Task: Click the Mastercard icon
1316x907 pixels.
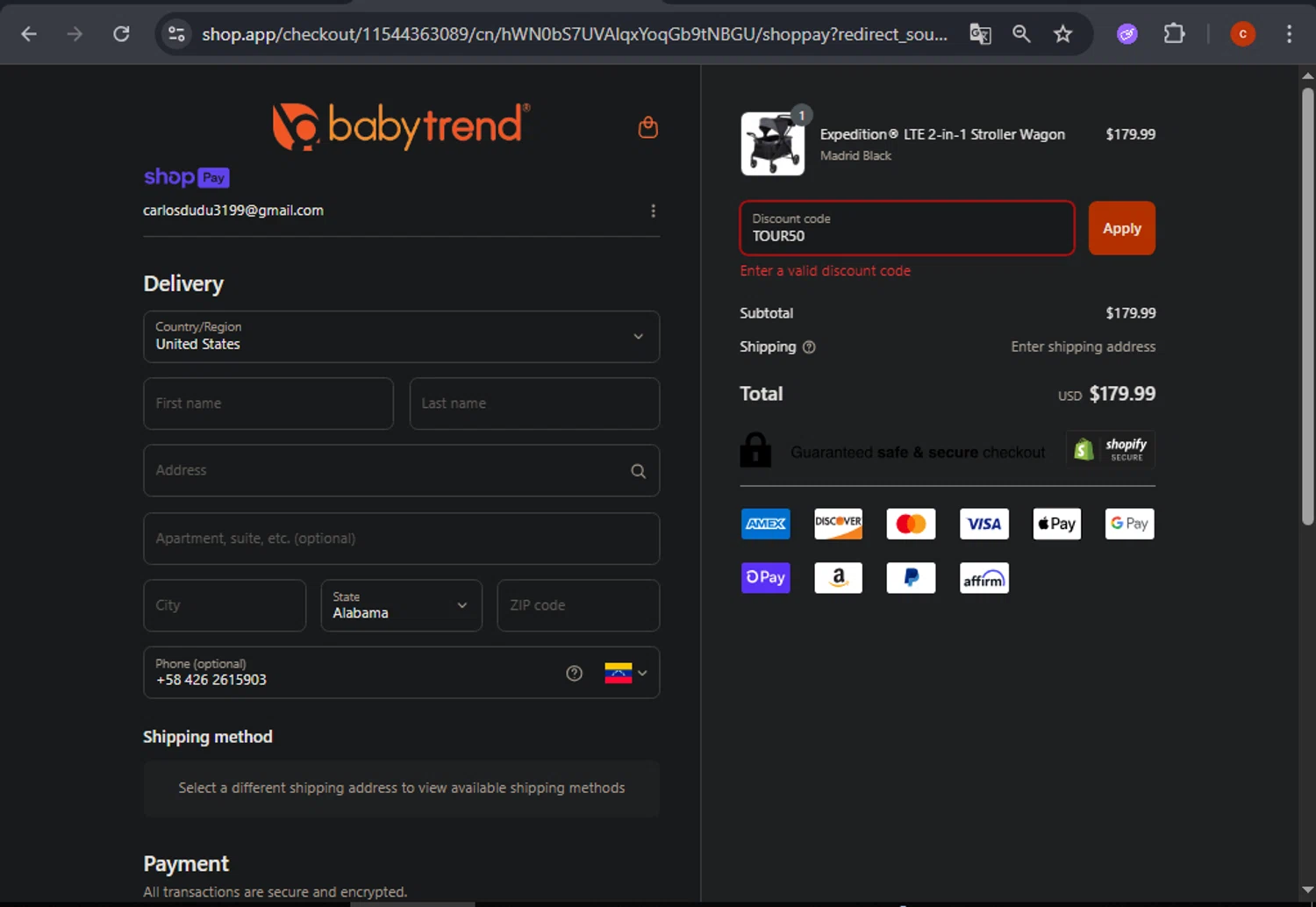Action: point(912,524)
